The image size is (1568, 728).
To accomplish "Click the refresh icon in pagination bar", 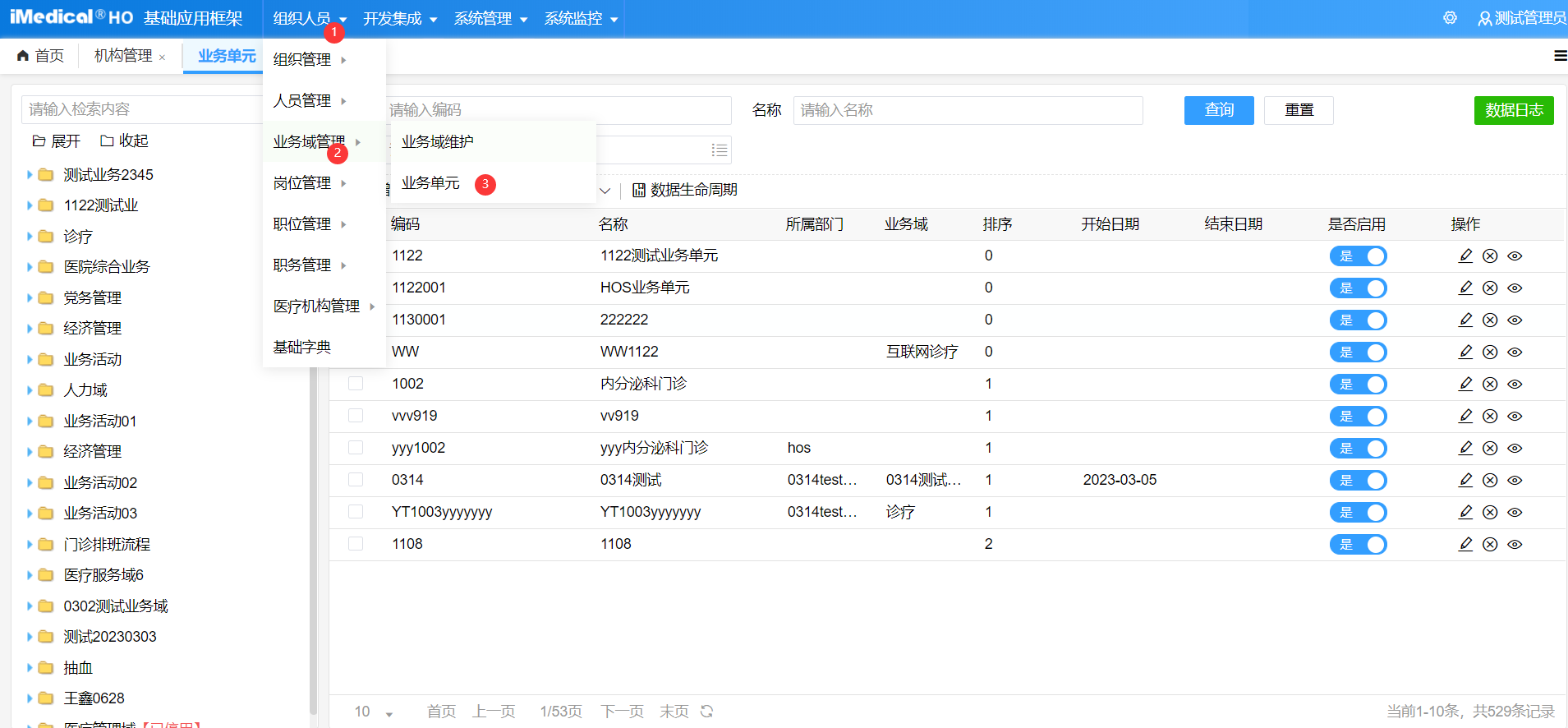I will [x=707, y=712].
